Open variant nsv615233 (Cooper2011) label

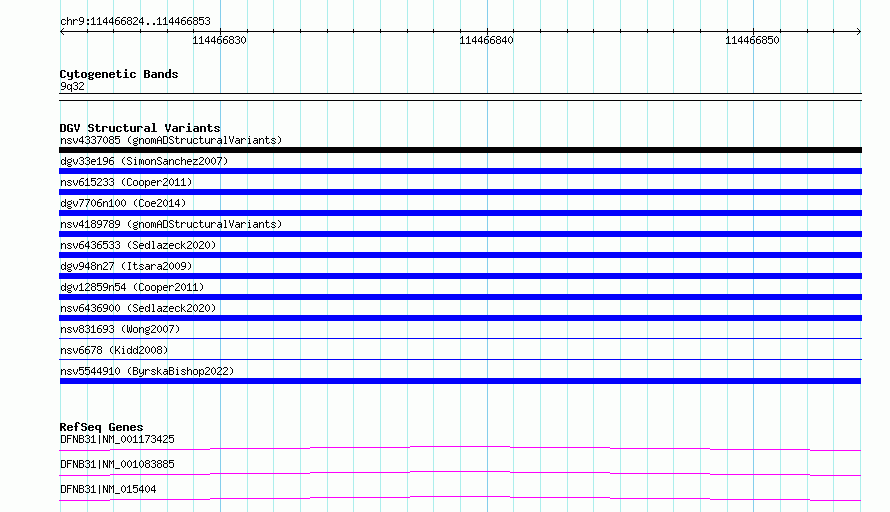pyautogui.click(x=126, y=182)
